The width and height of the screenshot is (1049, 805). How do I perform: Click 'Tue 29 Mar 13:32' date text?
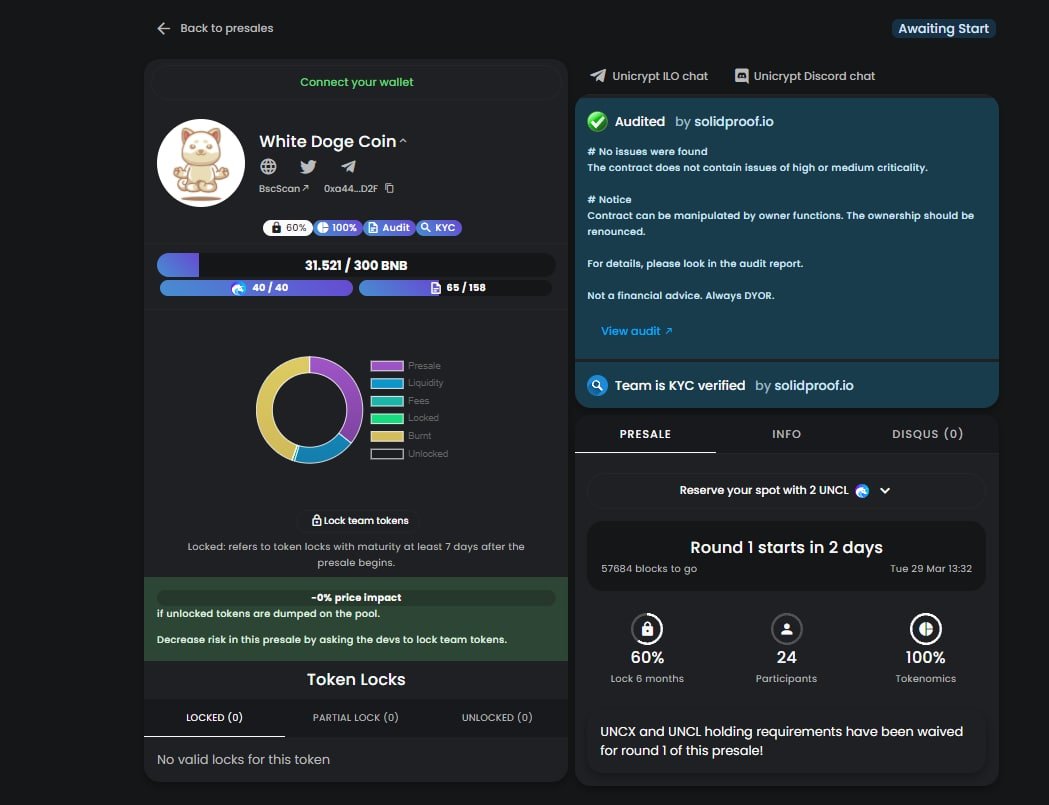[x=931, y=568]
